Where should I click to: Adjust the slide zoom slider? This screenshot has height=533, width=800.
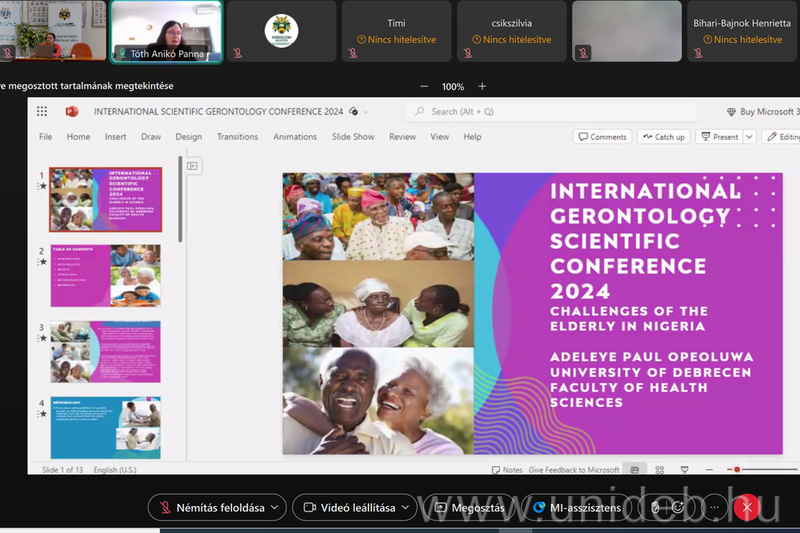[x=738, y=470]
